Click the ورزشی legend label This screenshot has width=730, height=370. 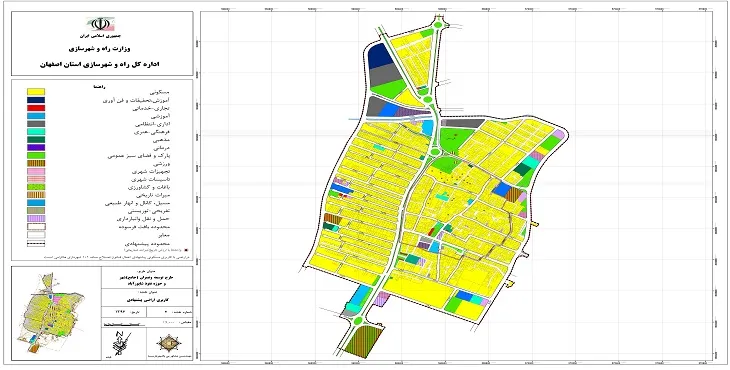163,164
